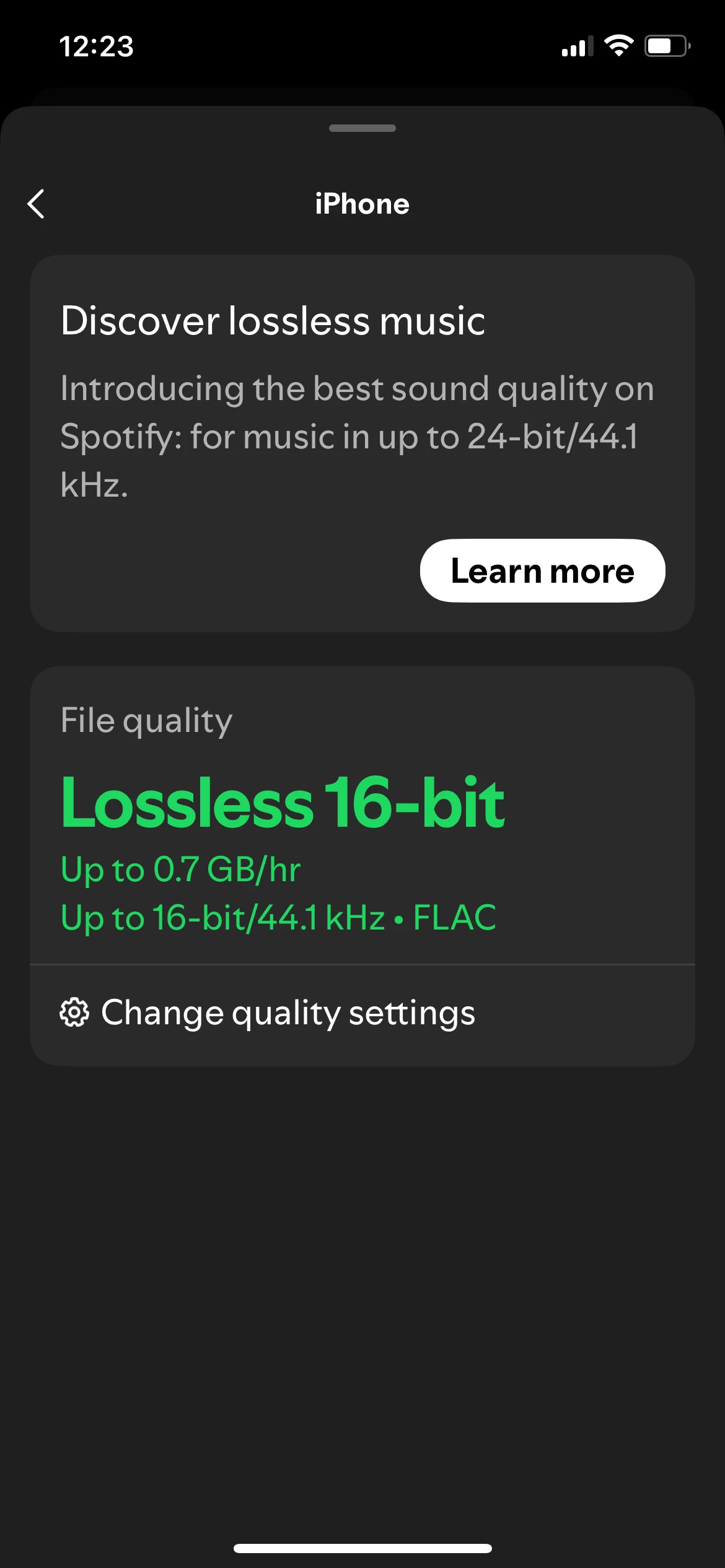
Task: Tap the 12:23 clock in status bar
Action: [96, 46]
